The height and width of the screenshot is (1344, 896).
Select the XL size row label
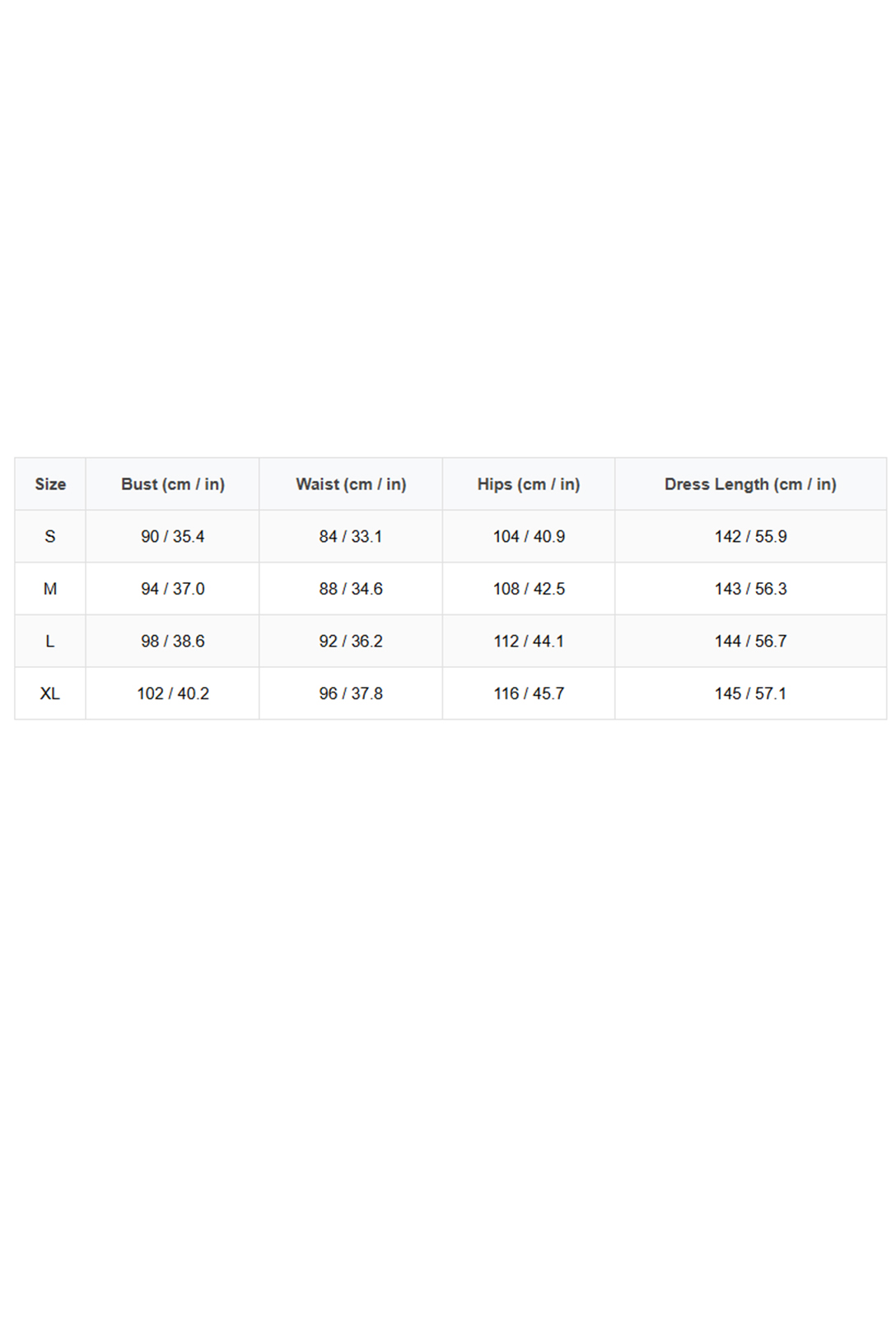click(x=50, y=693)
